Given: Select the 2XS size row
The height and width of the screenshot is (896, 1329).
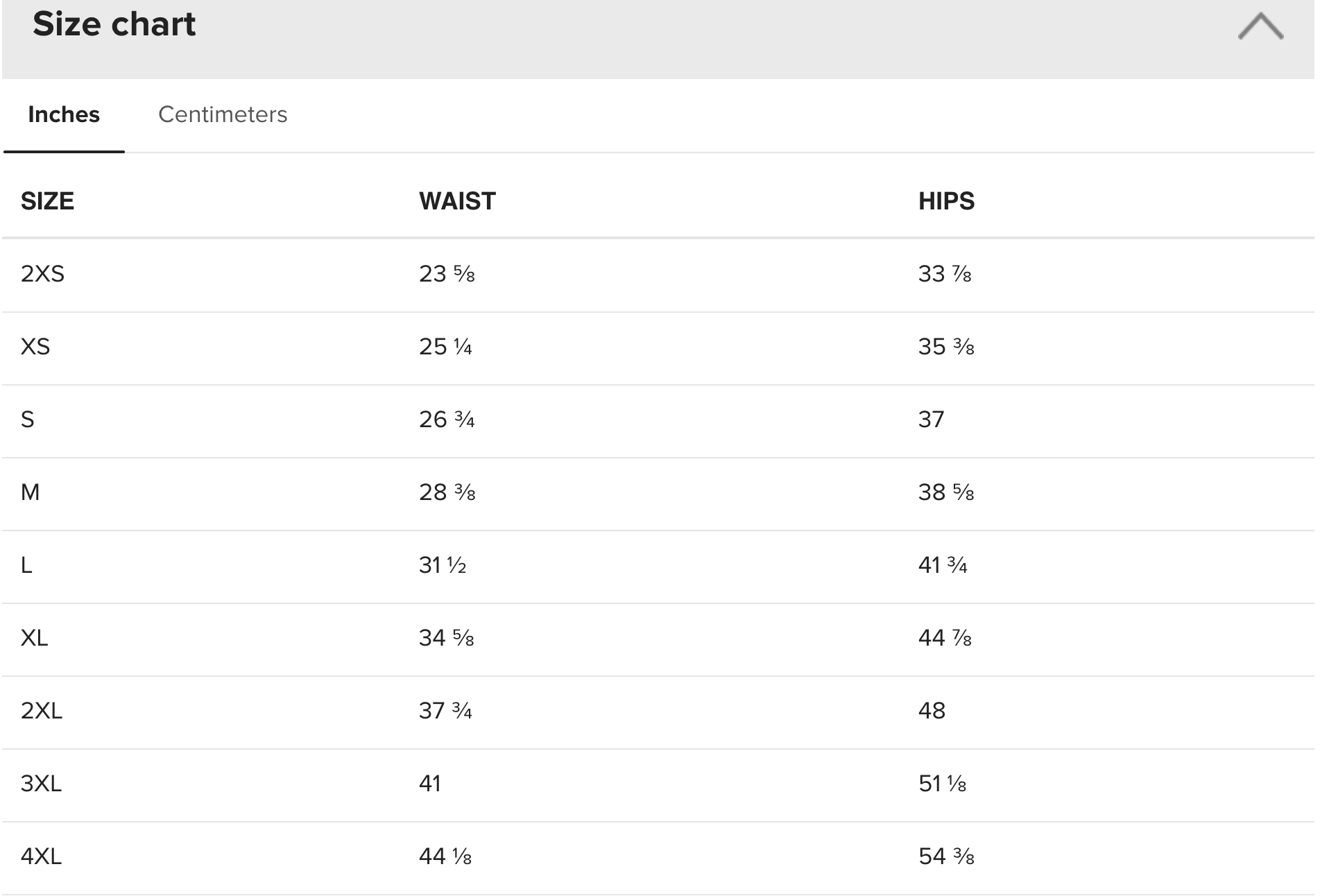Looking at the screenshot, I should (658, 275).
